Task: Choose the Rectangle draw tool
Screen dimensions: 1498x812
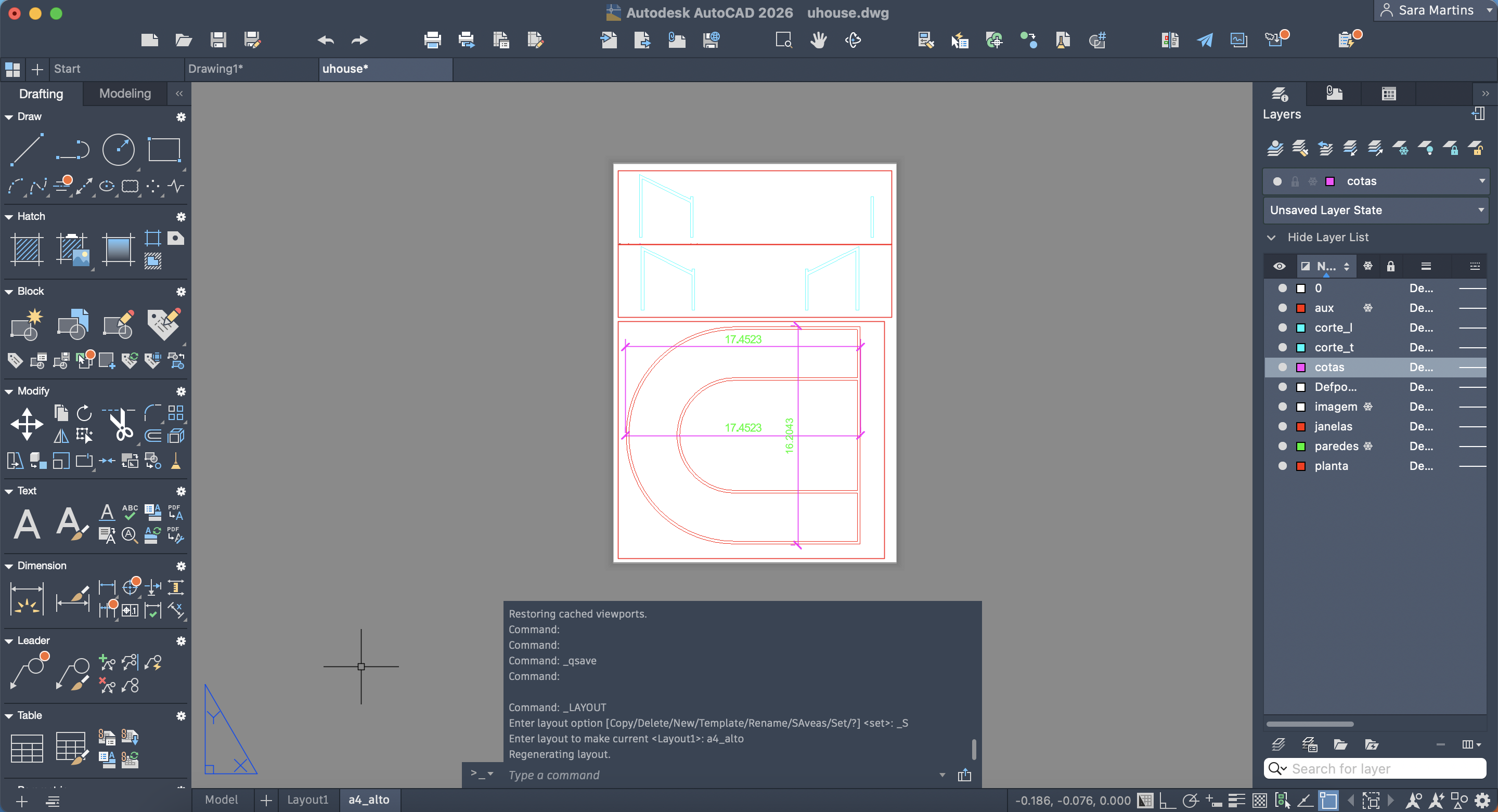Action: tap(164, 150)
